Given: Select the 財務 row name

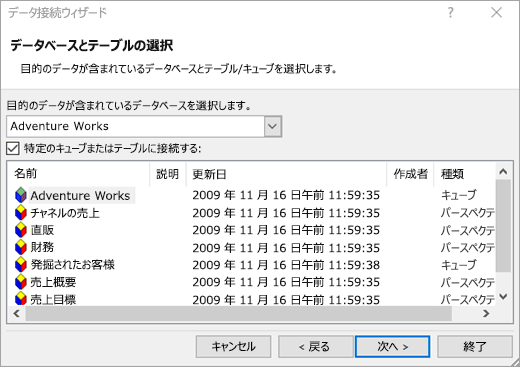Looking at the screenshot, I should (42, 248).
